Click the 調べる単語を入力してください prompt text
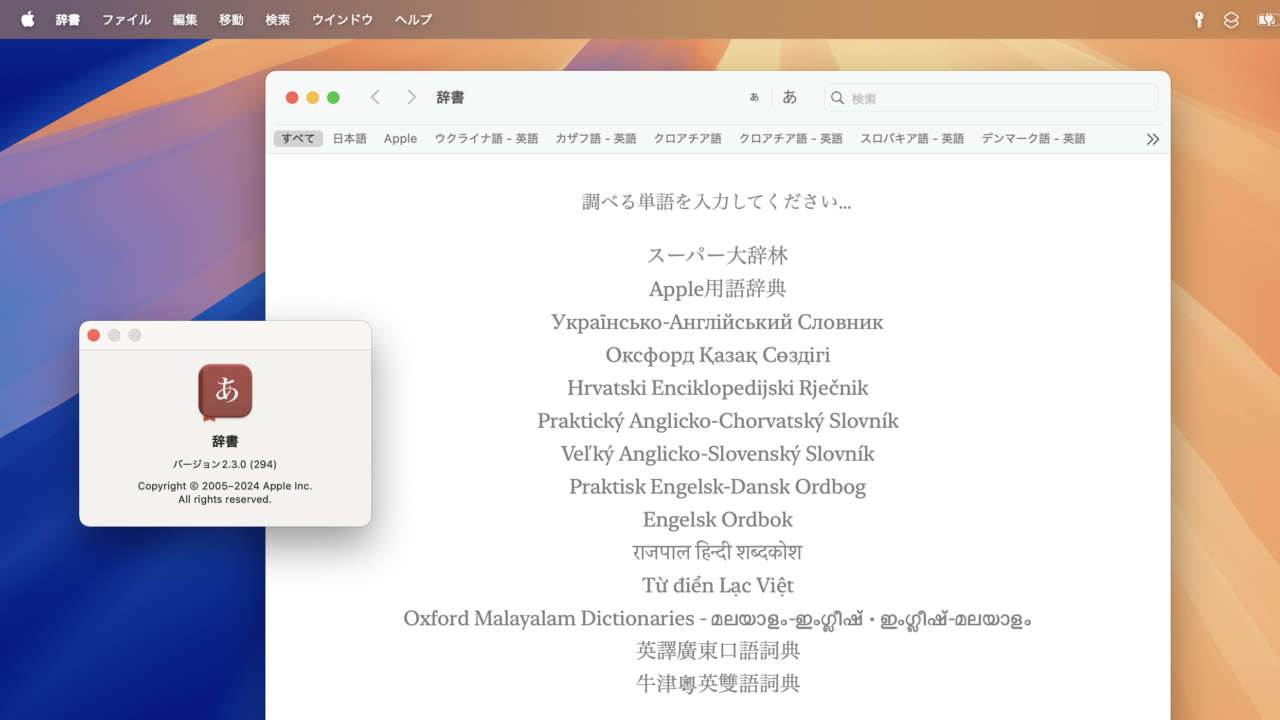 [x=718, y=201]
